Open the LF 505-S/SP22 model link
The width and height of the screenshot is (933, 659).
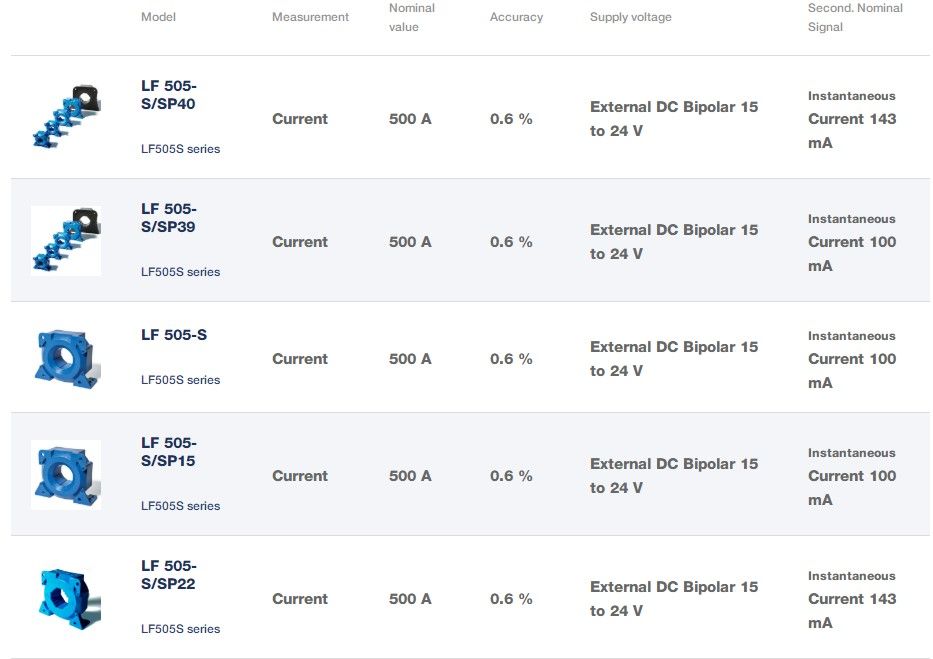tap(169, 575)
